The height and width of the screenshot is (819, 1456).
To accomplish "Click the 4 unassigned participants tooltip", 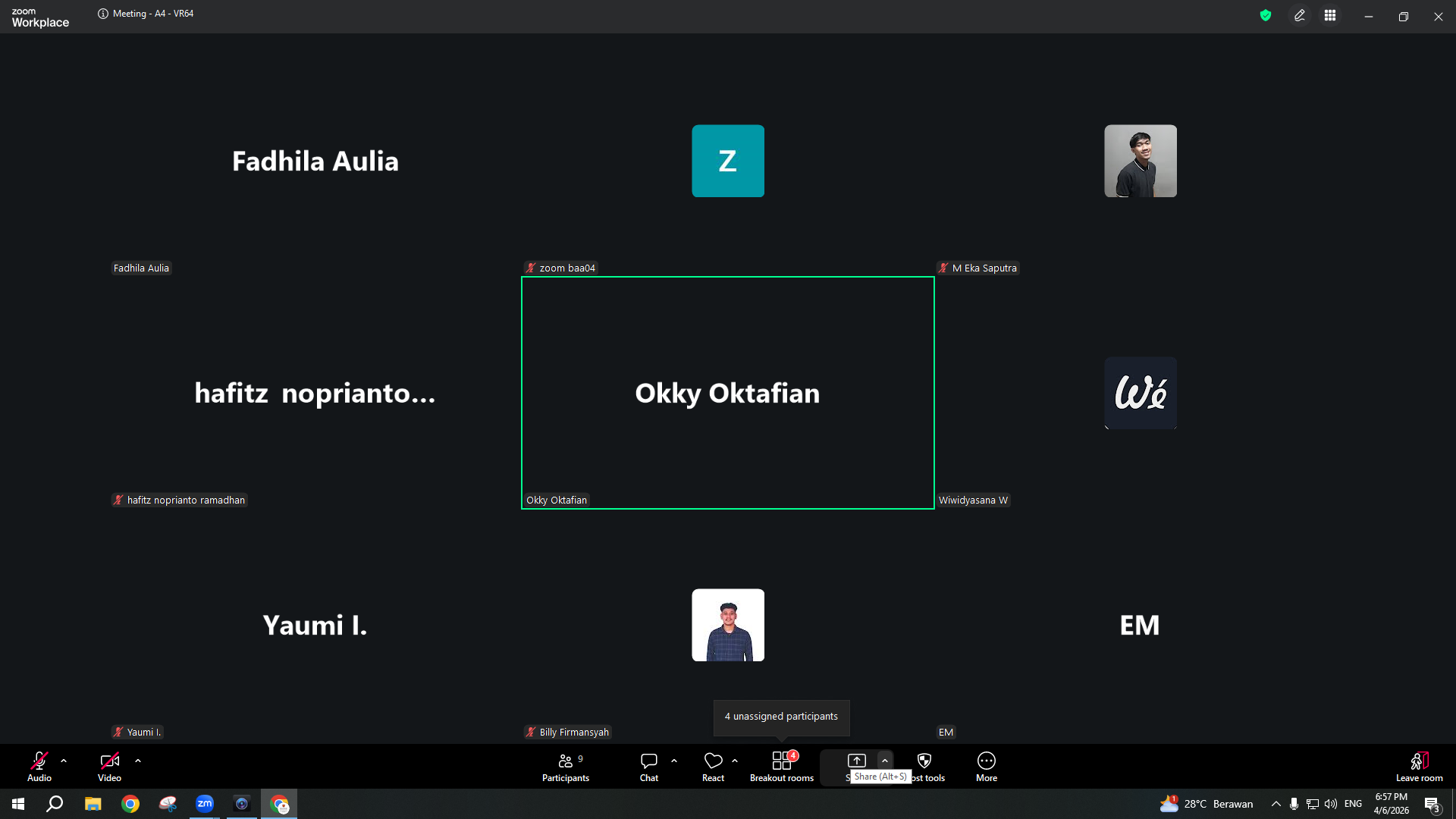I will pos(781,717).
